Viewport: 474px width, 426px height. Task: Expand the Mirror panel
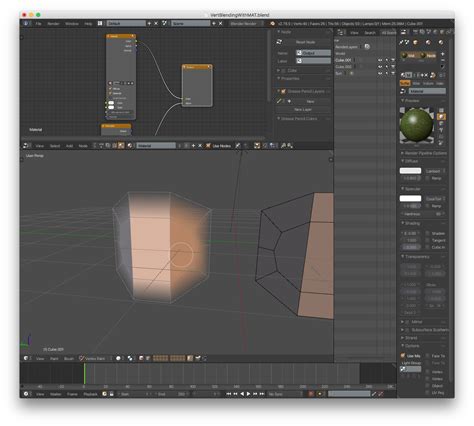pyautogui.click(x=402, y=322)
